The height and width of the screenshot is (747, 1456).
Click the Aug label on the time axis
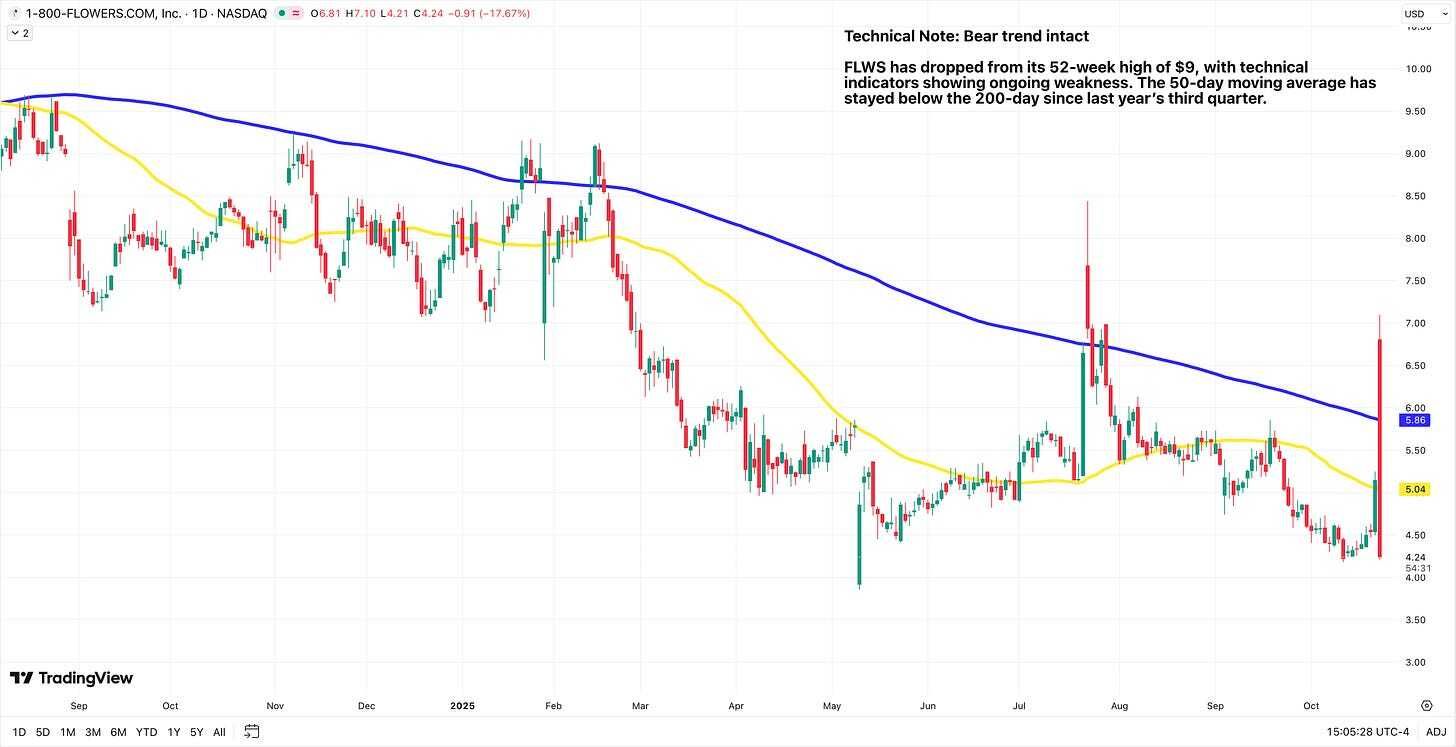click(1118, 705)
